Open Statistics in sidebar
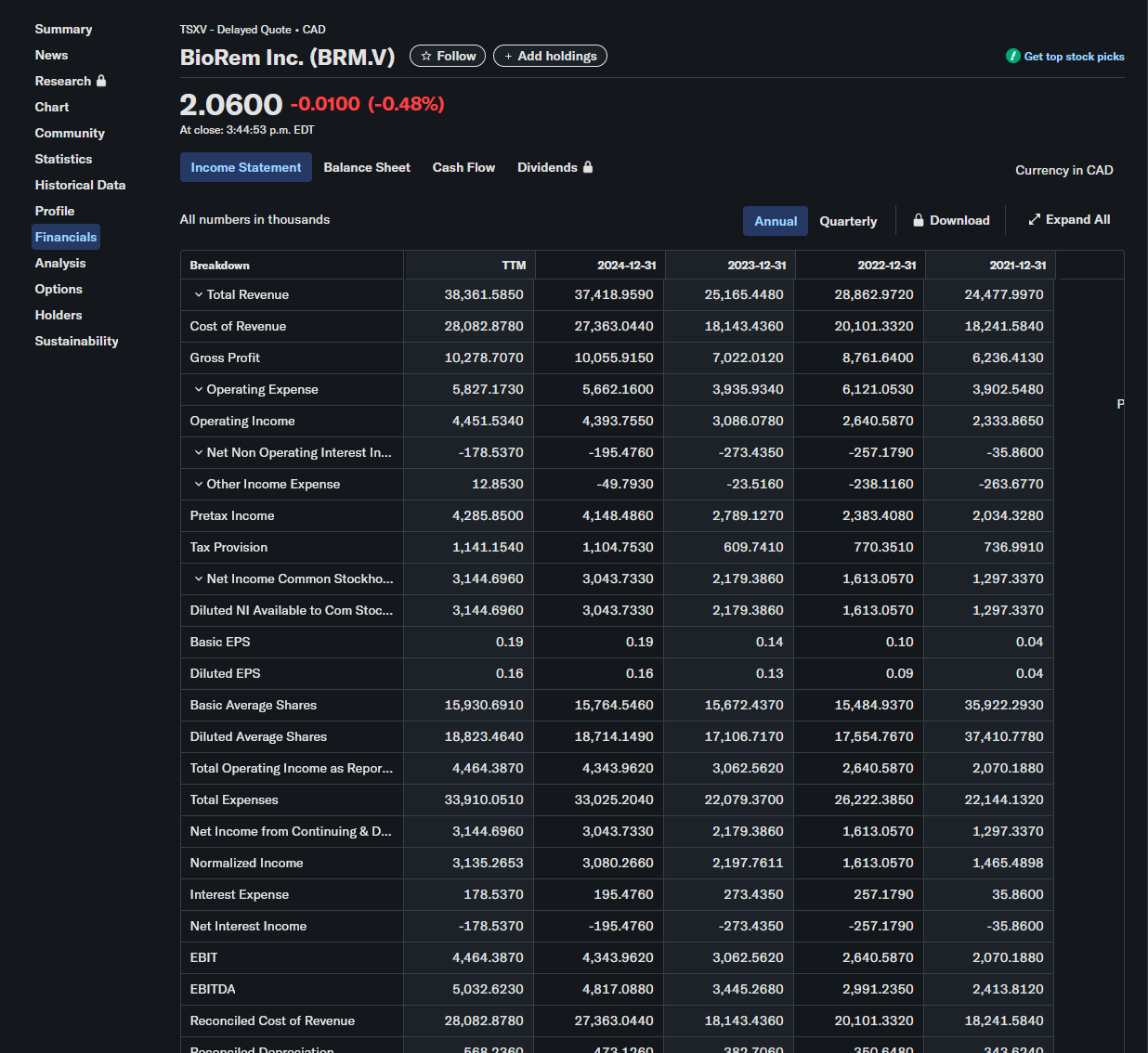 coord(63,159)
